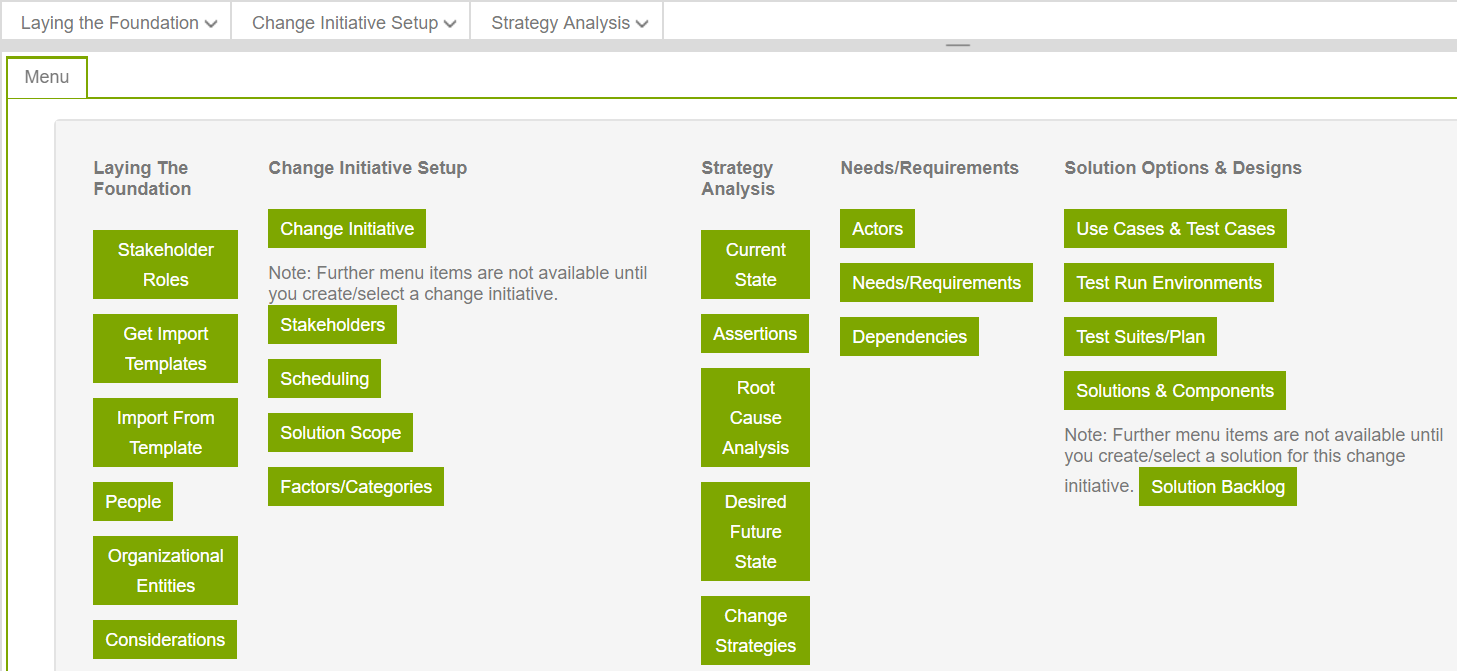Screen dimensions: 1457x671
Task: Open Organizational Entities
Action: 165,571
